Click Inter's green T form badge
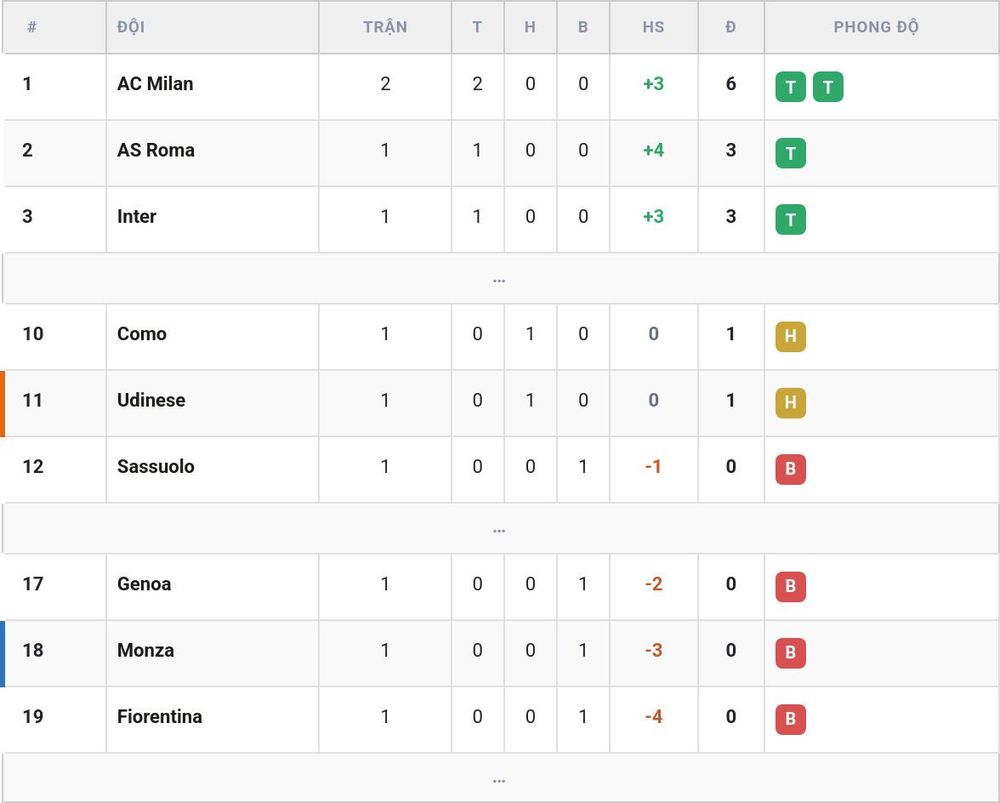The height and width of the screenshot is (803, 1000). [x=790, y=219]
